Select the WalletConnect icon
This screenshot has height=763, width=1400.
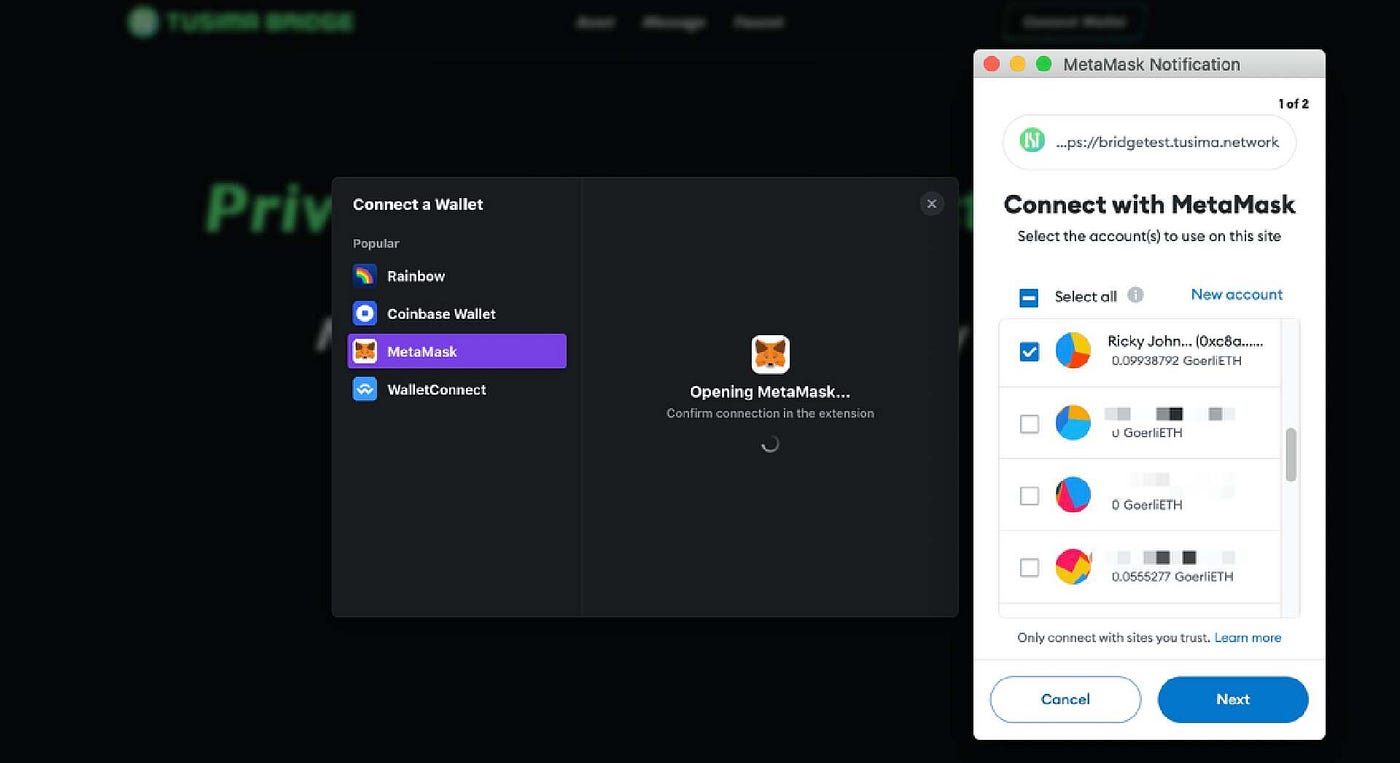(365, 390)
